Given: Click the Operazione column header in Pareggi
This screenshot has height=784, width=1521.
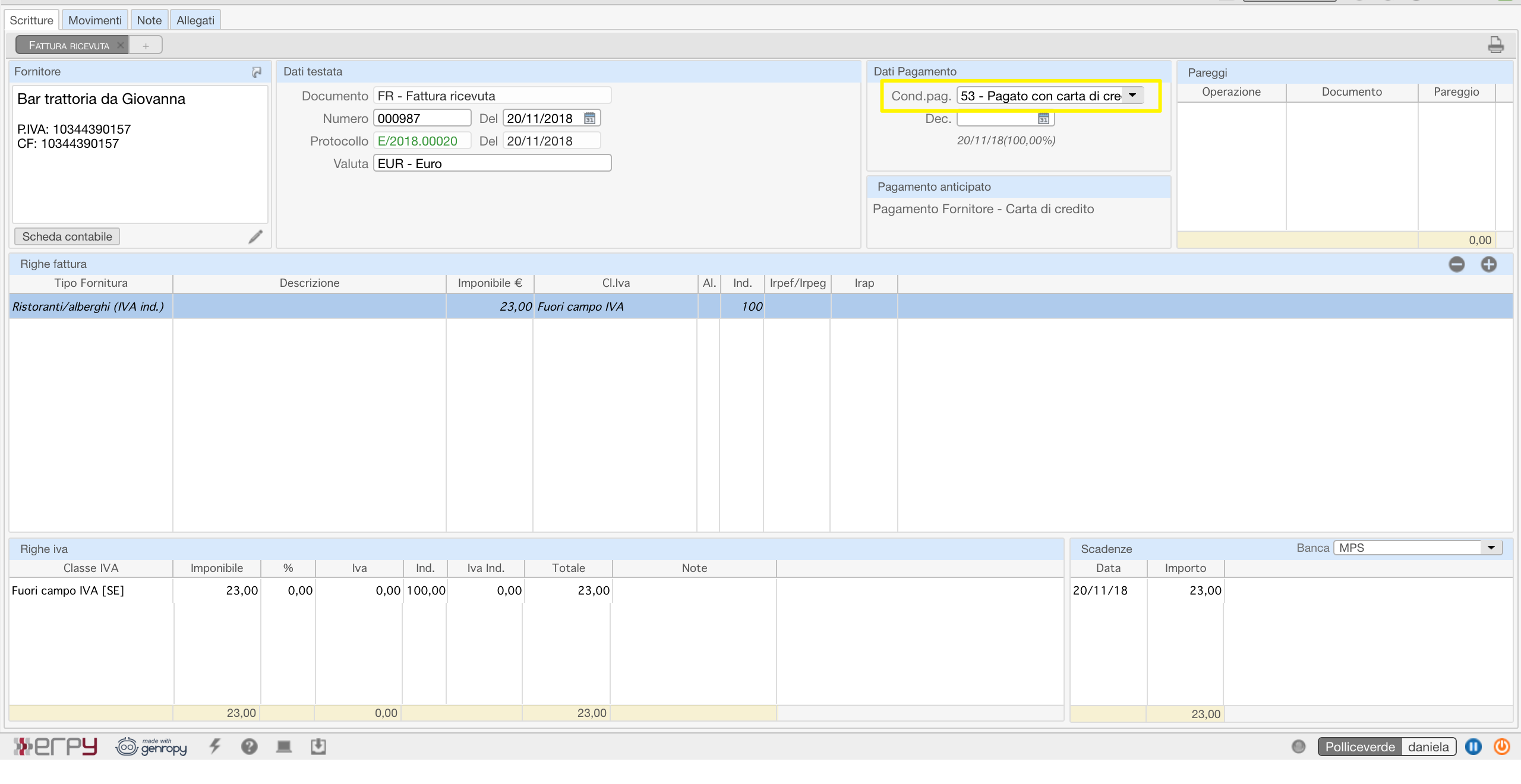Looking at the screenshot, I should (1231, 92).
